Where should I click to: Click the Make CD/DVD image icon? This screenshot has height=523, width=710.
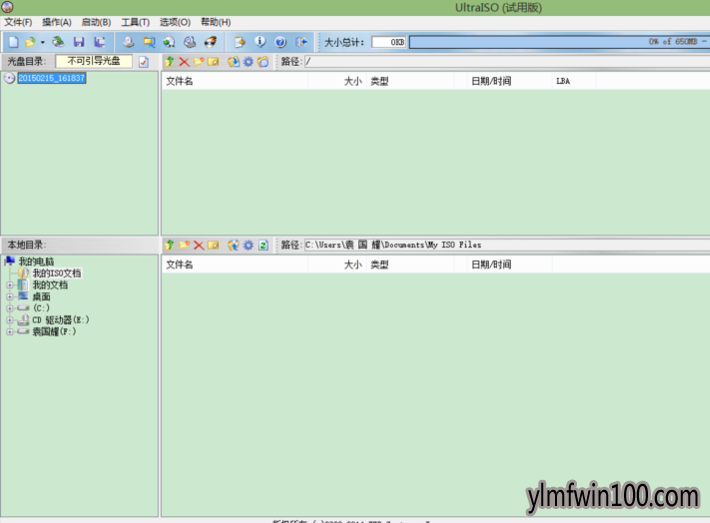[x=129, y=42]
